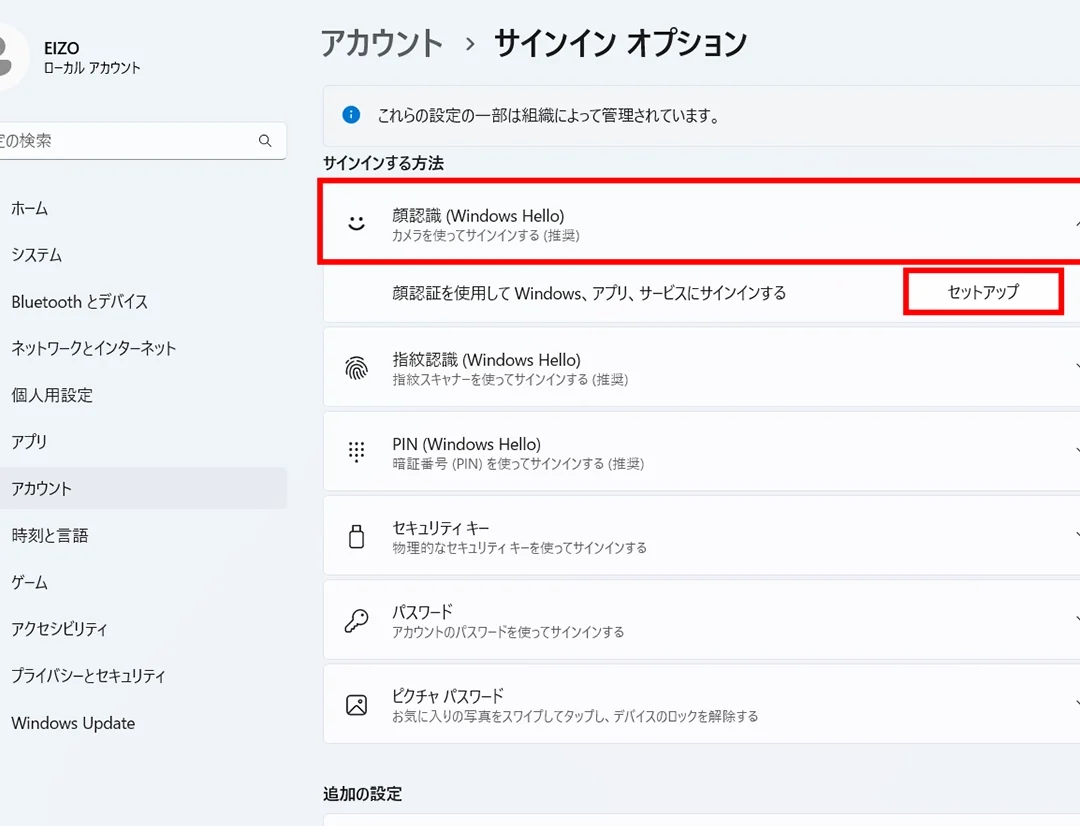The image size is (1080, 826).
Task: Open the info icon on the management notice
Action: [x=350, y=114]
